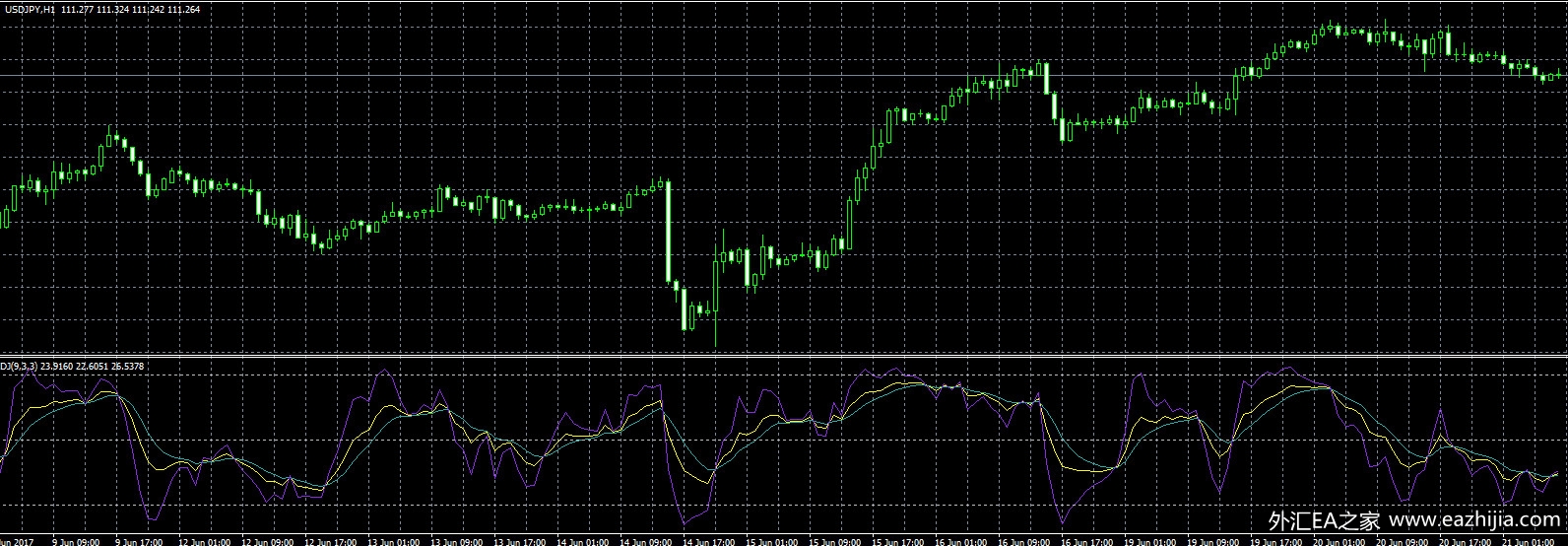Click the 9 Jun 09:00 time label

(78, 541)
